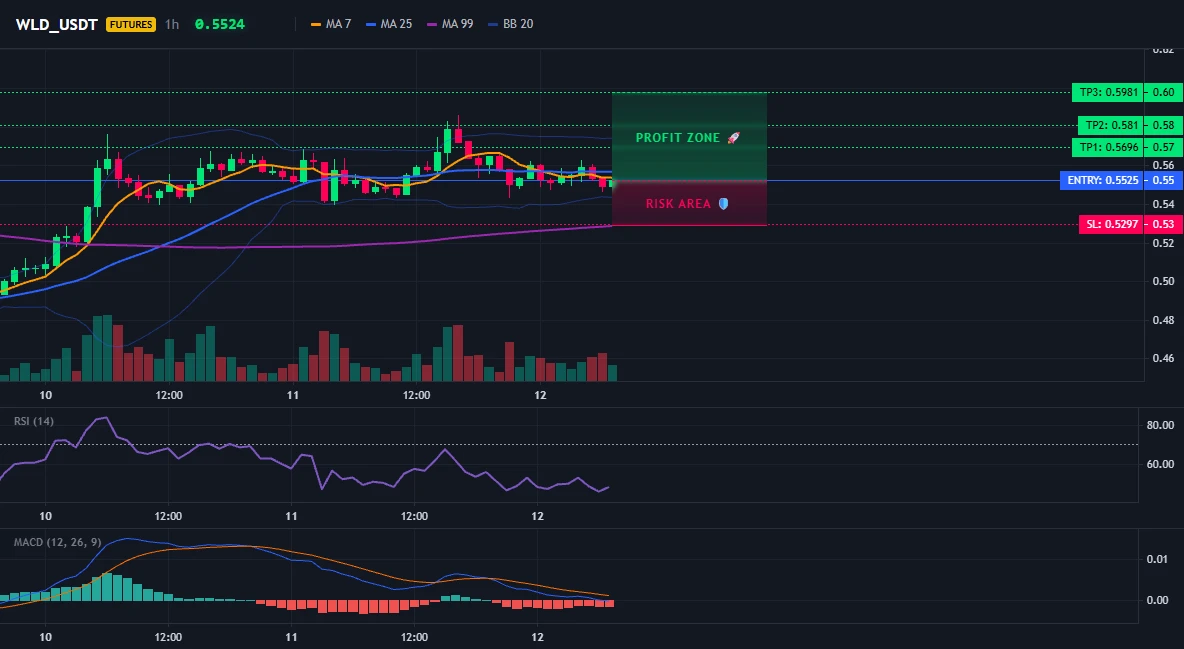Click the 80.00 RSI axis label
Screen dimensions: 1184x649
tap(1161, 425)
